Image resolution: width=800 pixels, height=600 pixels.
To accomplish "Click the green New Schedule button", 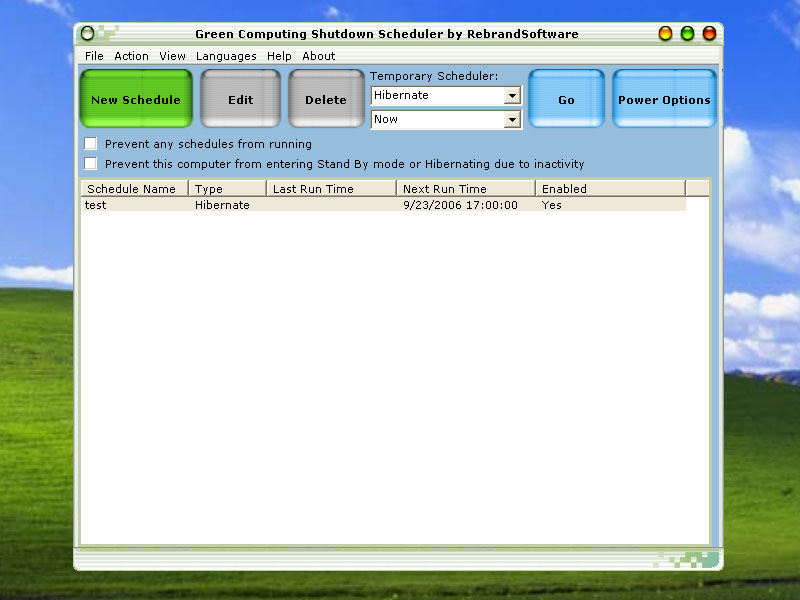I will click(x=136, y=99).
